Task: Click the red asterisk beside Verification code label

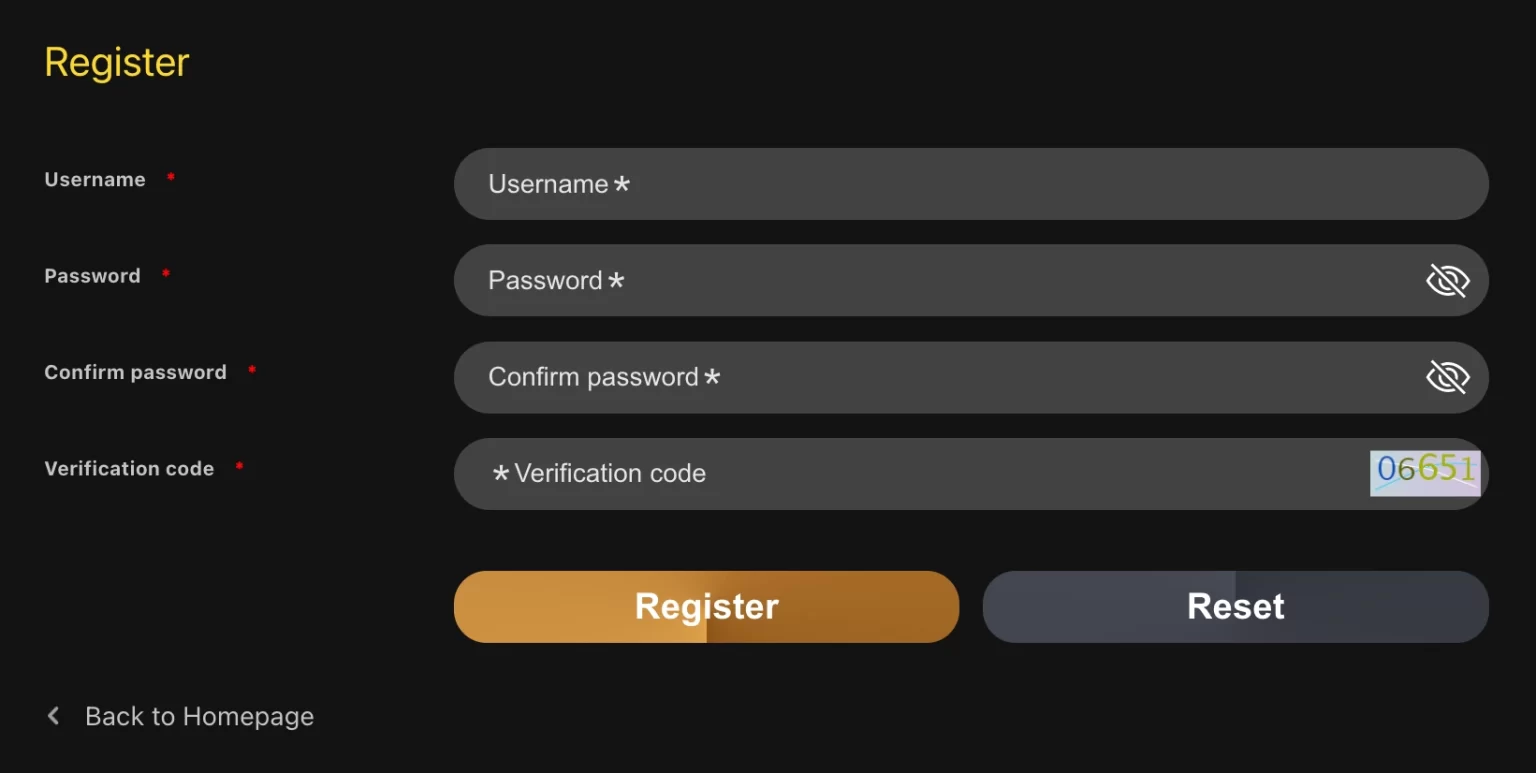Action: click(239, 467)
